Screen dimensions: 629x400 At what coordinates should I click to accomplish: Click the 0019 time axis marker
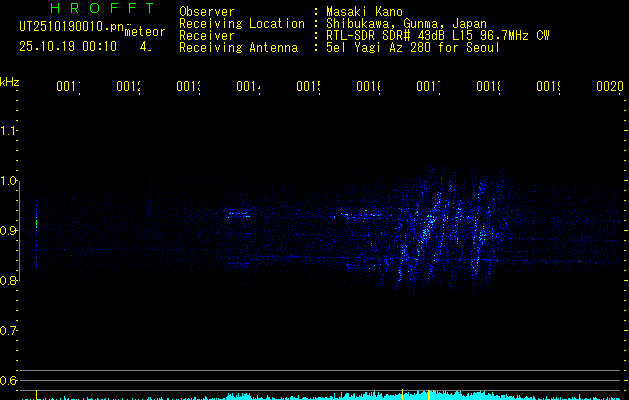[x=549, y=86]
